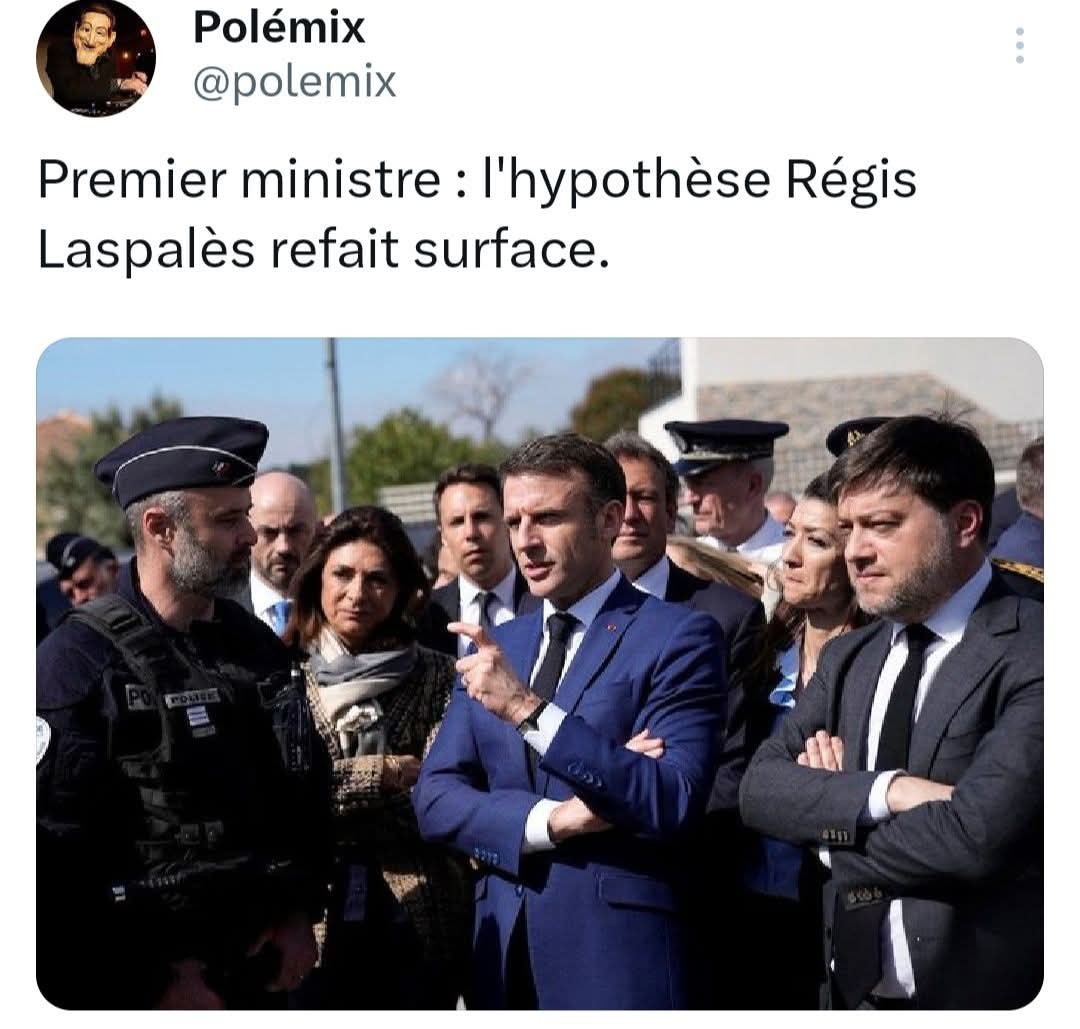The width and height of the screenshot is (1080, 1029).
Task: Open the Polémix display name profile link
Action: (279, 28)
